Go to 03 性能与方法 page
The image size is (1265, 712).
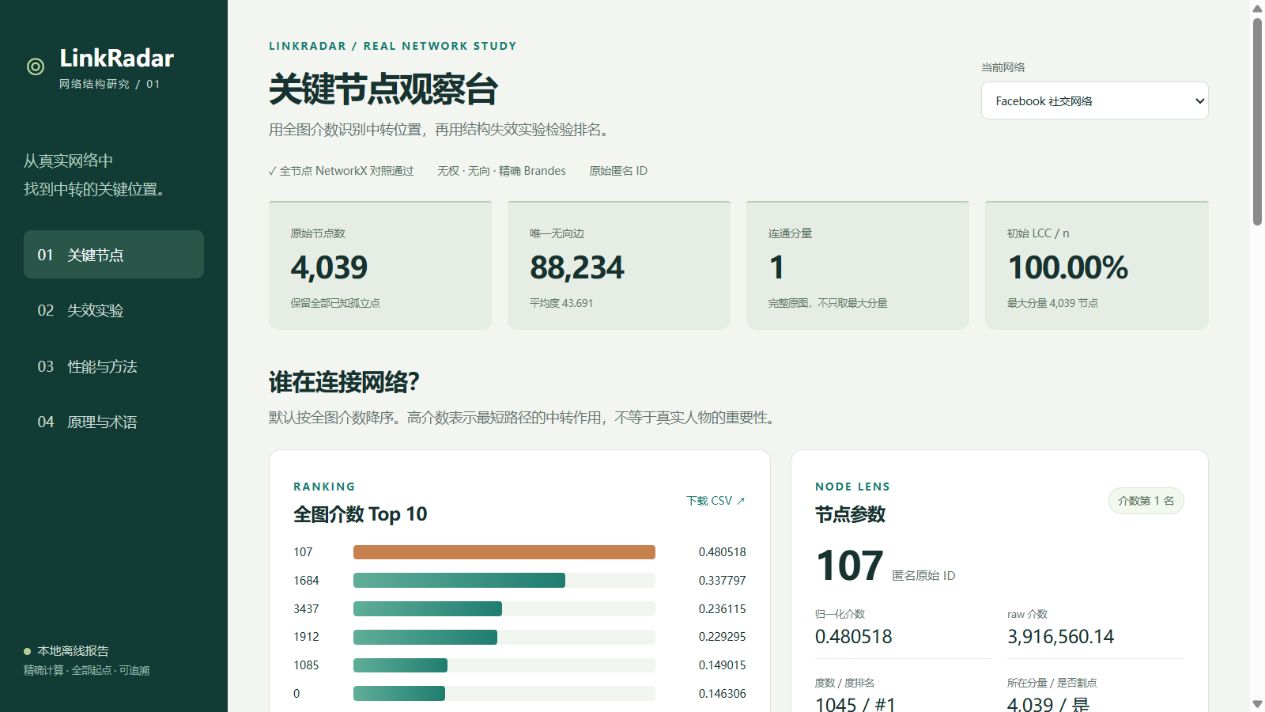pos(114,366)
